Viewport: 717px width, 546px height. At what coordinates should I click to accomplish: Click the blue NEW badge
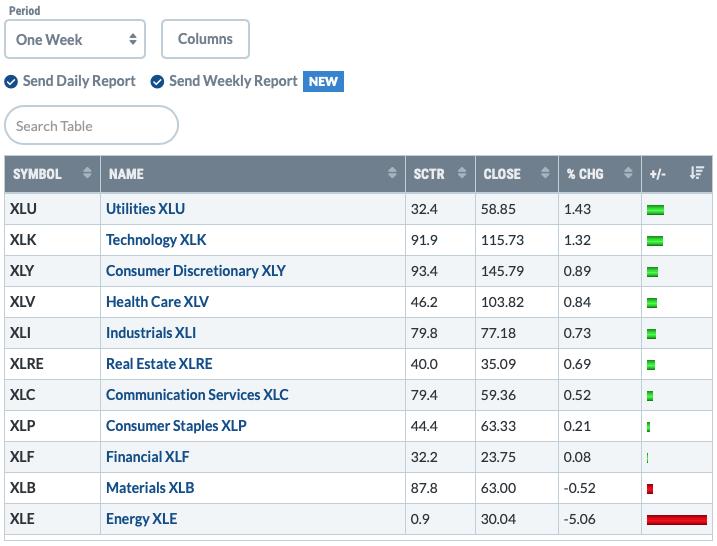[x=323, y=81]
